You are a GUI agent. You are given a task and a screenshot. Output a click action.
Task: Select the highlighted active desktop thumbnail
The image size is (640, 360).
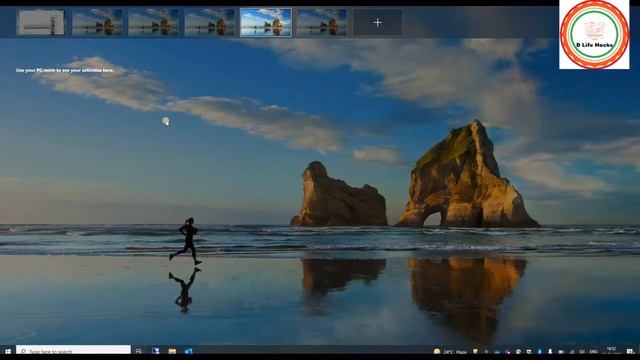tap(266, 22)
